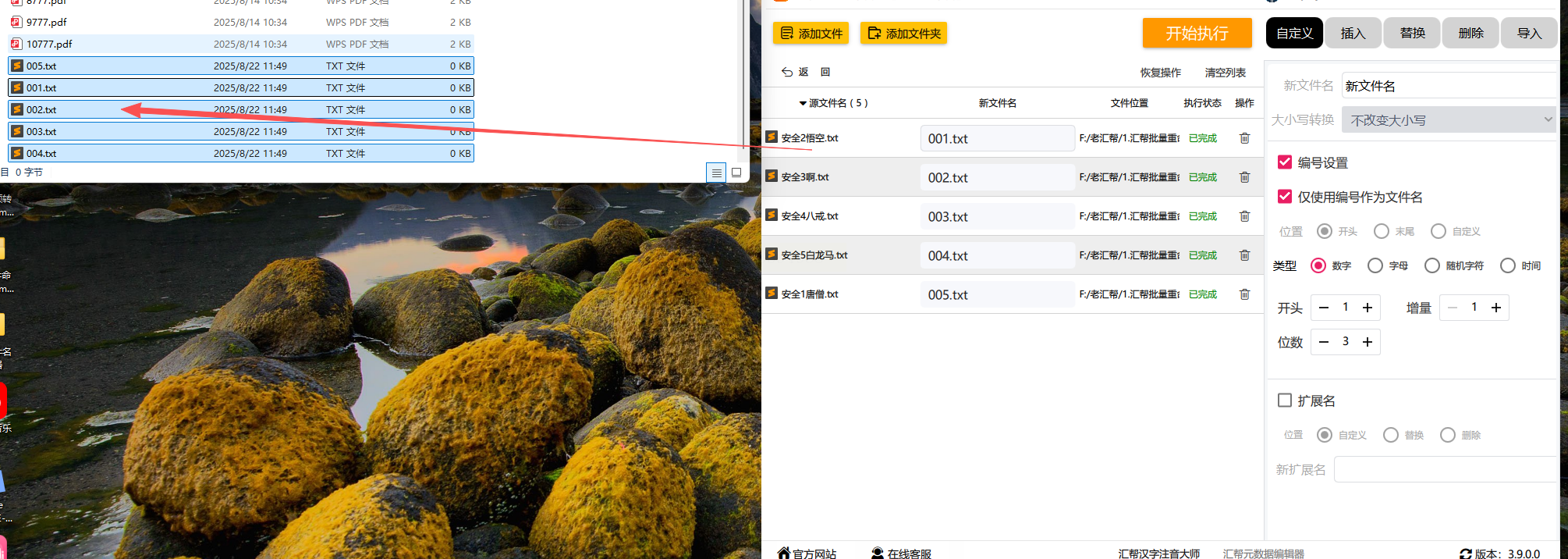Open the 官方网站 link

click(807, 553)
